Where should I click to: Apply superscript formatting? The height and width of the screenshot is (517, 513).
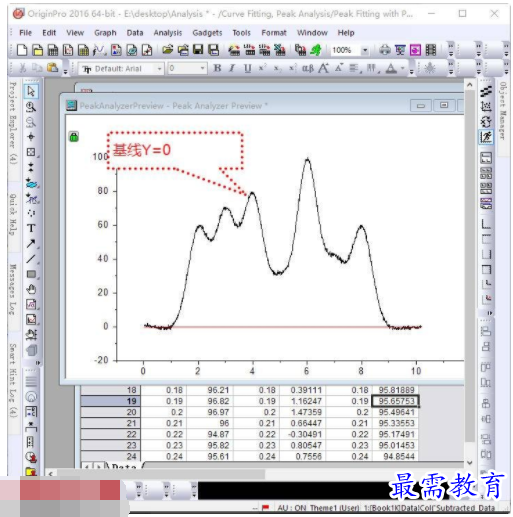pos(262,68)
